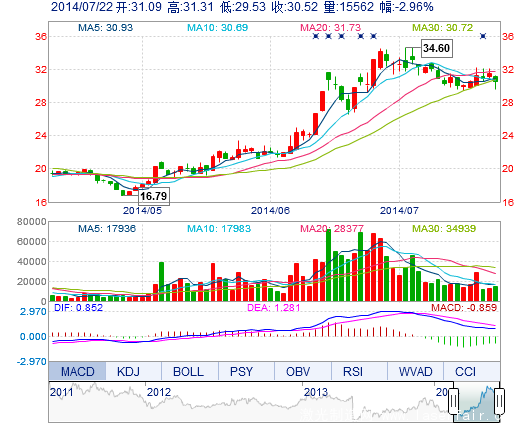Screen dimensions: 521x427
Task: Click 2011 on the overview timeline
Action: 62,392
